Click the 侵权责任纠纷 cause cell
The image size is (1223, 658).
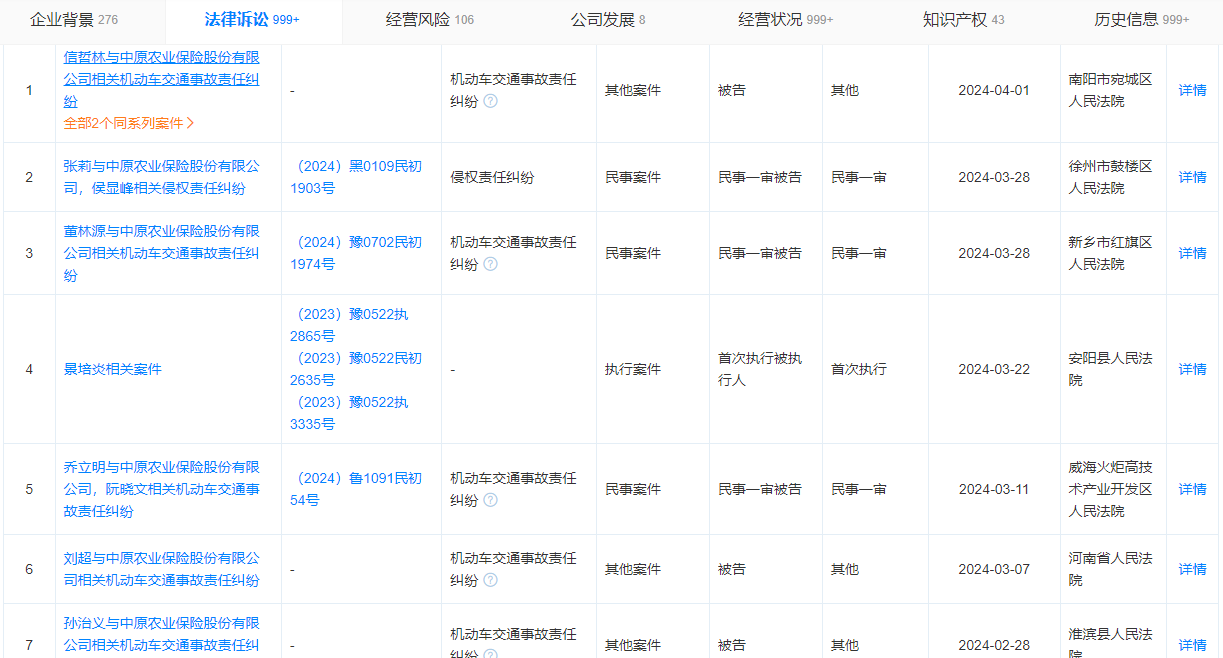[x=492, y=177]
